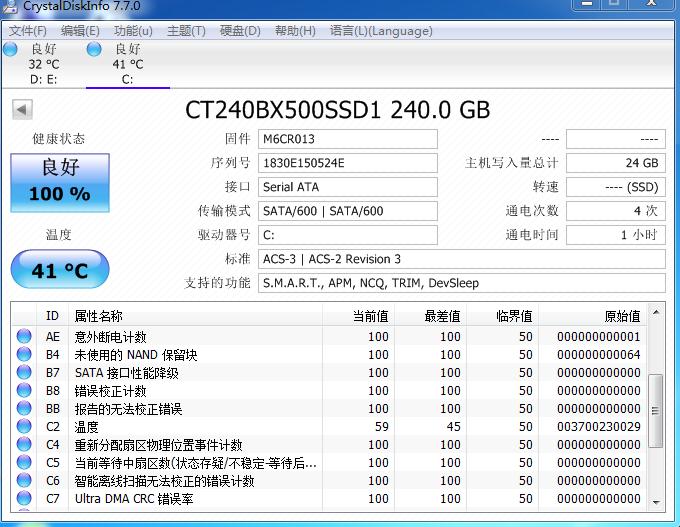Image resolution: width=680 pixels, height=527 pixels.
Task: Select the Ultra DMA CRC 错误率 row
Action: pos(329,498)
